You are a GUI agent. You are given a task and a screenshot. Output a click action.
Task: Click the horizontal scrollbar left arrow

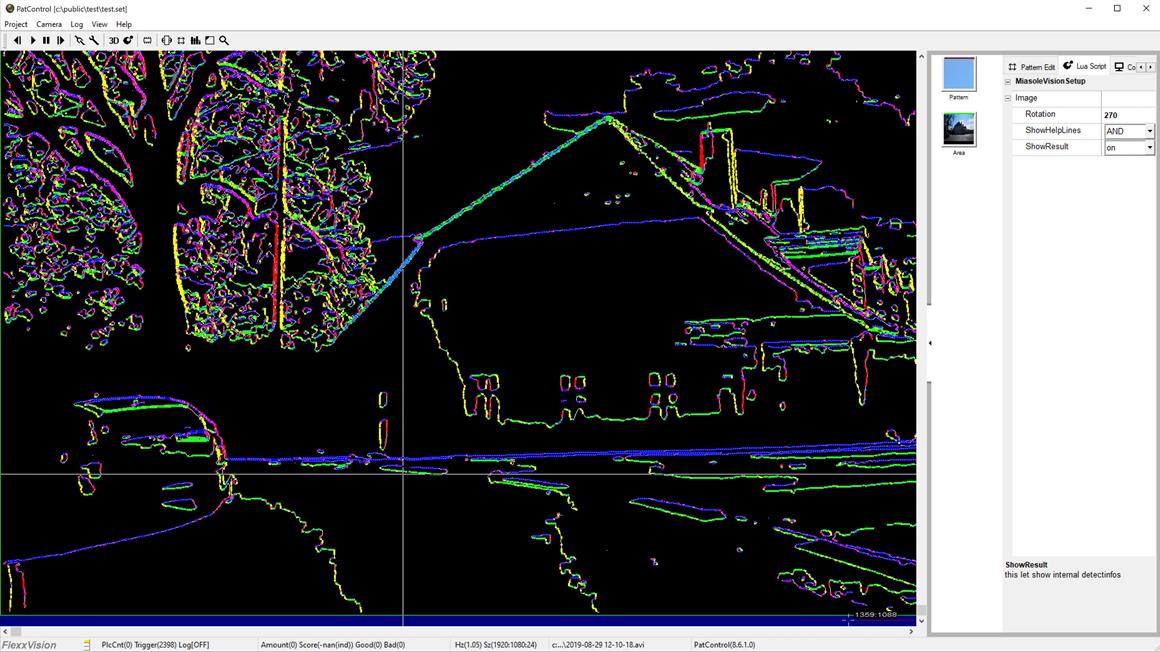(x=6, y=631)
